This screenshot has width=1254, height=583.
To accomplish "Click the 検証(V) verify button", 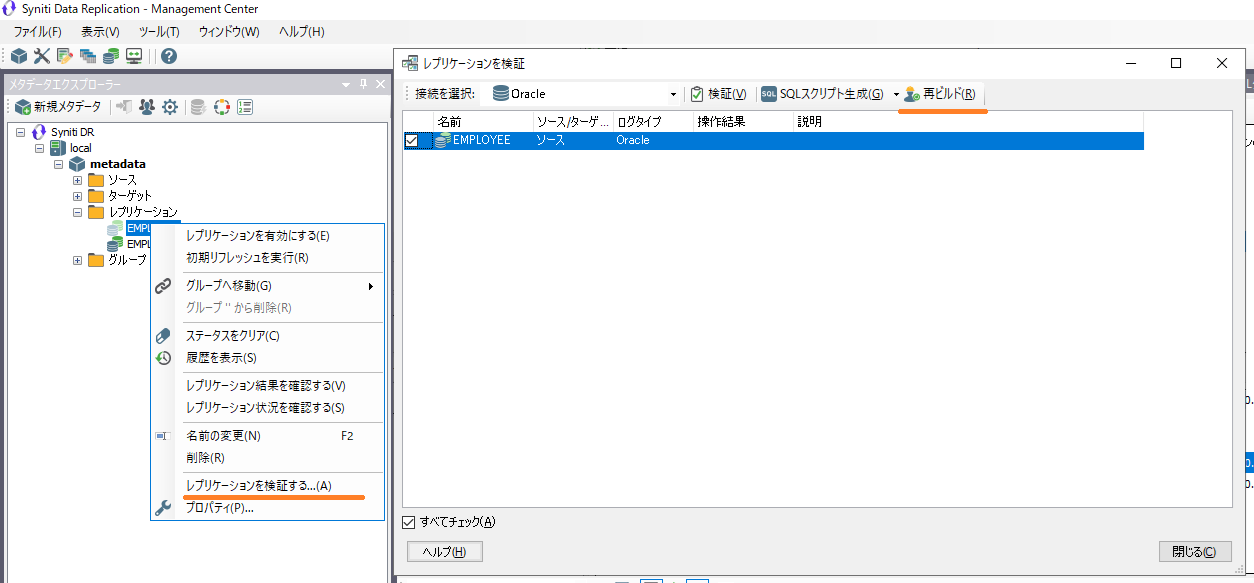I will [x=719, y=94].
